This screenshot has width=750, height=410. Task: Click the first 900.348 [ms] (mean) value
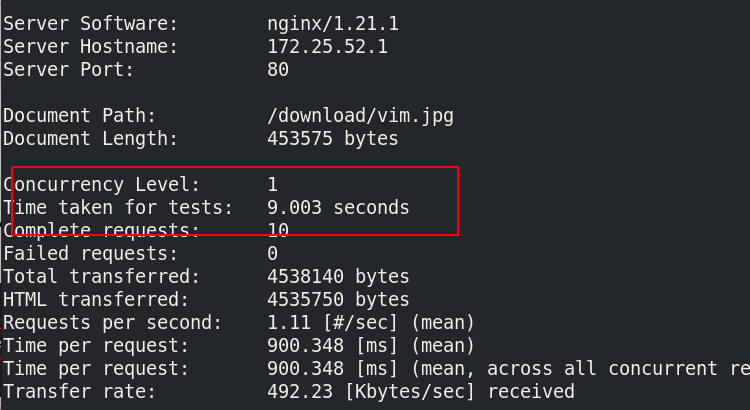(x=371, y=345)
